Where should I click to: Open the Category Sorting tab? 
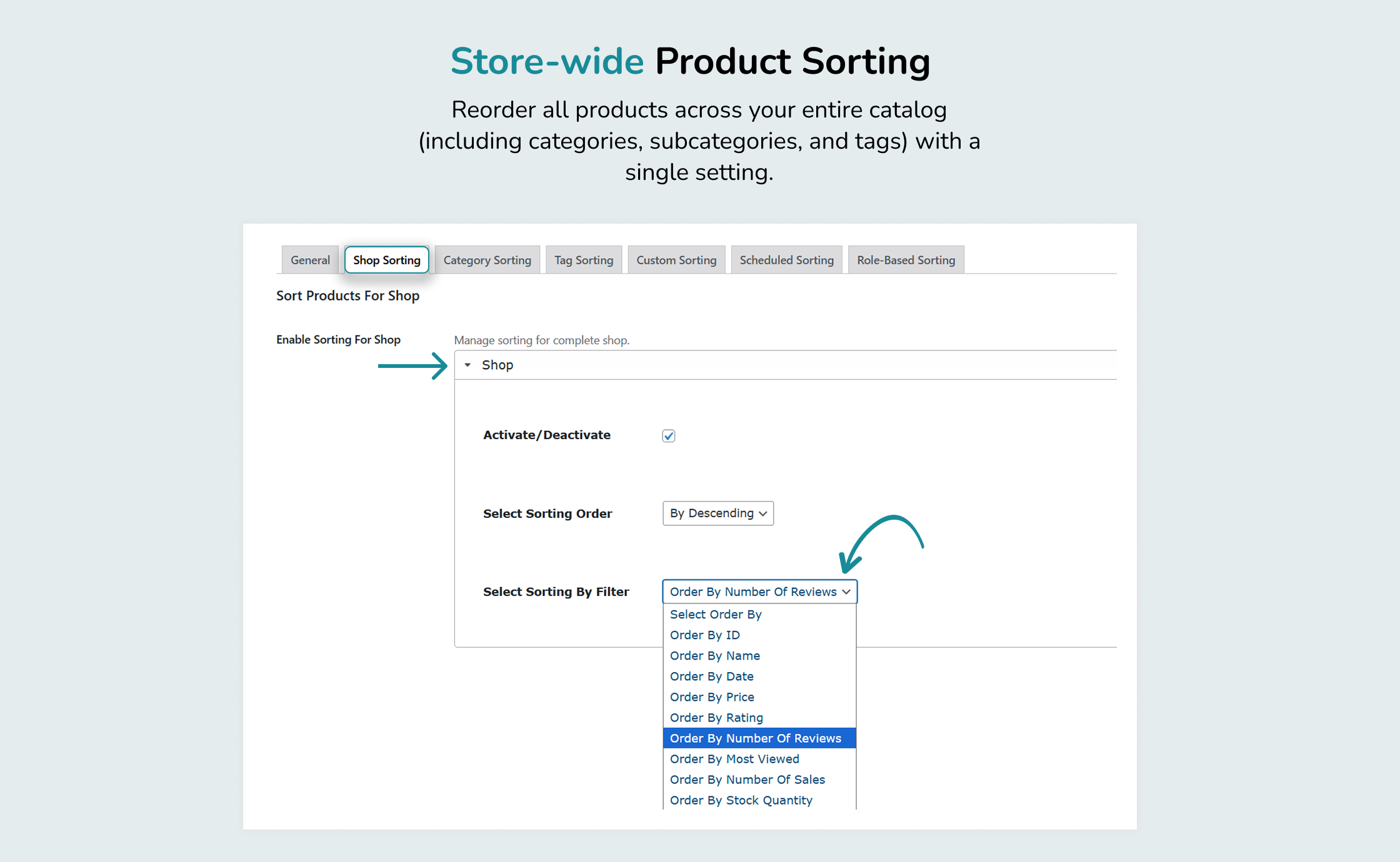pos(487,260)
